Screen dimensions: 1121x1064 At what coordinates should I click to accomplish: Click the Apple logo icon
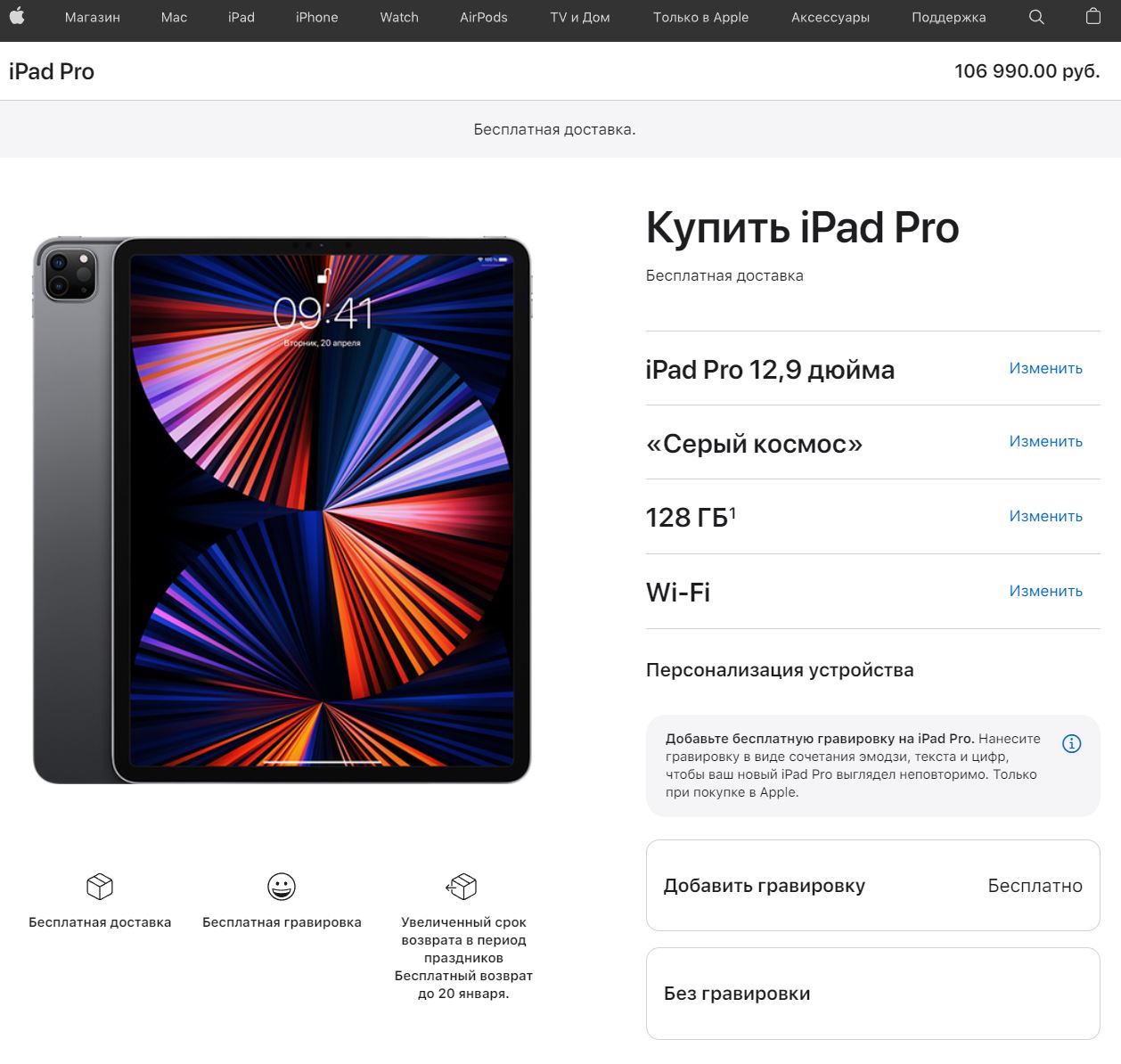coord(17,16)
